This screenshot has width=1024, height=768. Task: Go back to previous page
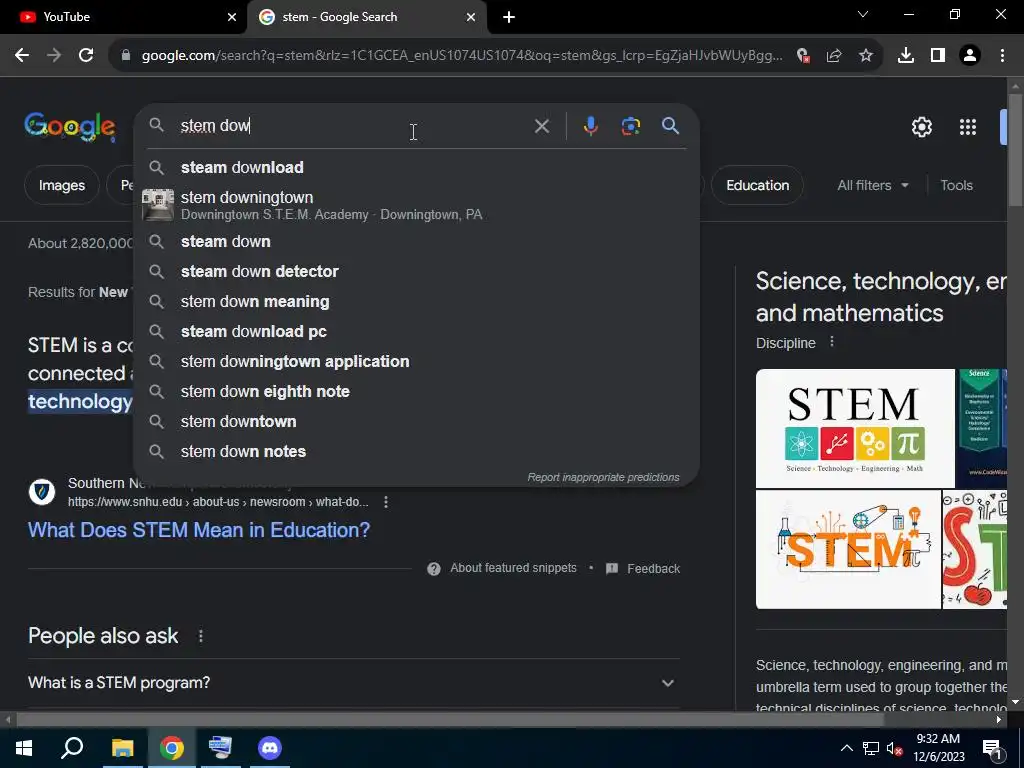pyautogui.click(x=22, y=56)
